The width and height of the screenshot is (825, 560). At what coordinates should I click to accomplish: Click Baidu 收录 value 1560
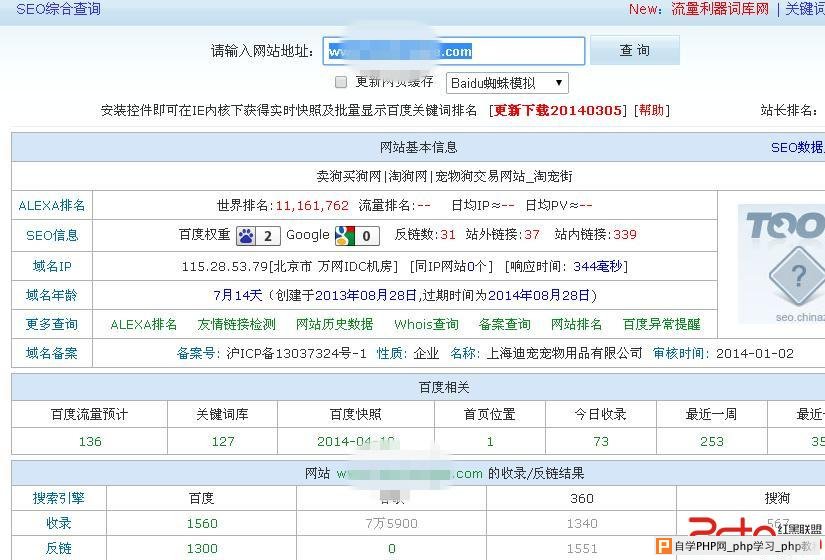(x=202, y=524)
